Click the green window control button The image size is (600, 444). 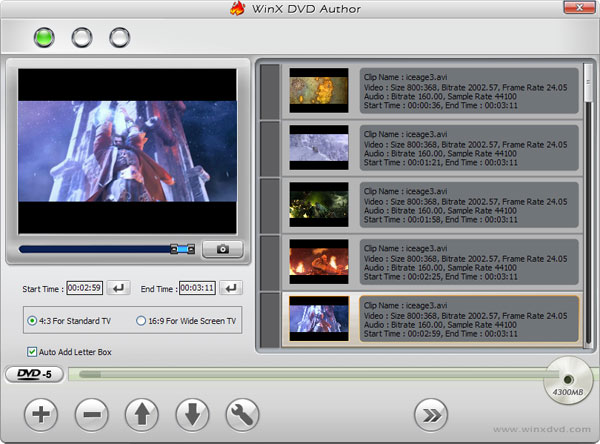tap(43, 38)
